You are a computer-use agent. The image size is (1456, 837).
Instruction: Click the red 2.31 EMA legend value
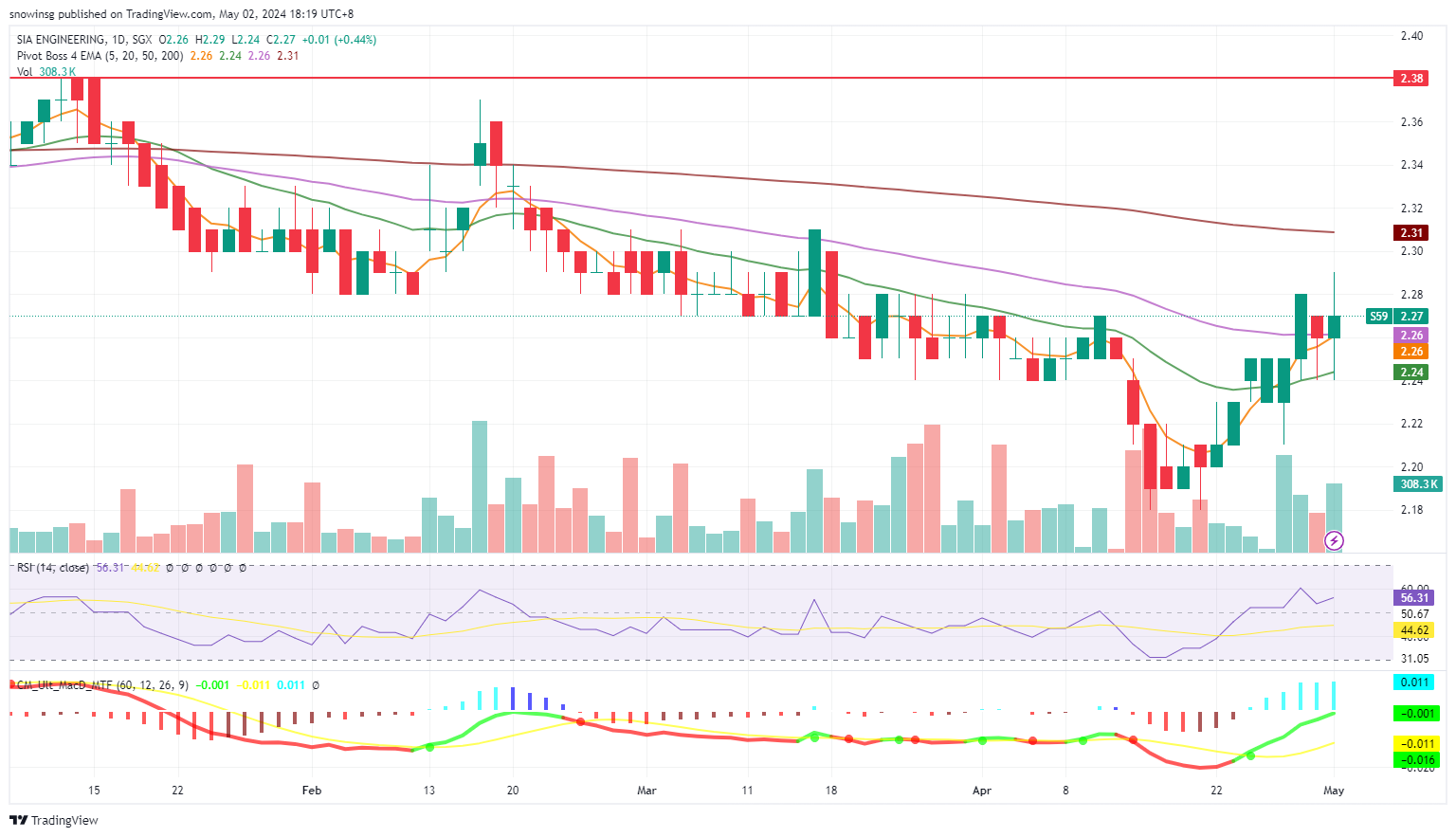click(288, 56)
